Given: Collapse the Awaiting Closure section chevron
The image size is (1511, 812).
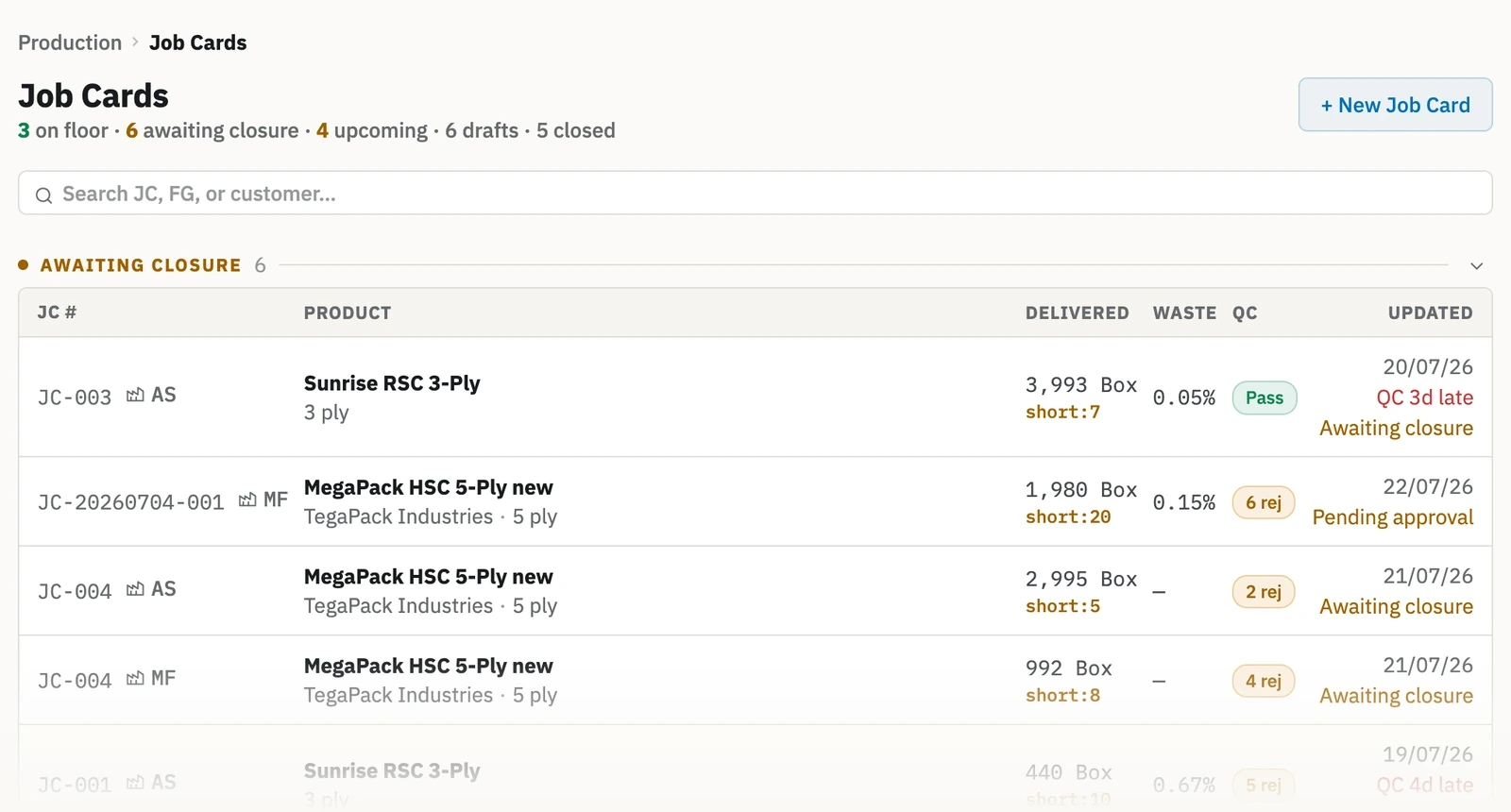Looking at the screenshot, I should pyautogui.click(x=1477, y=266).
